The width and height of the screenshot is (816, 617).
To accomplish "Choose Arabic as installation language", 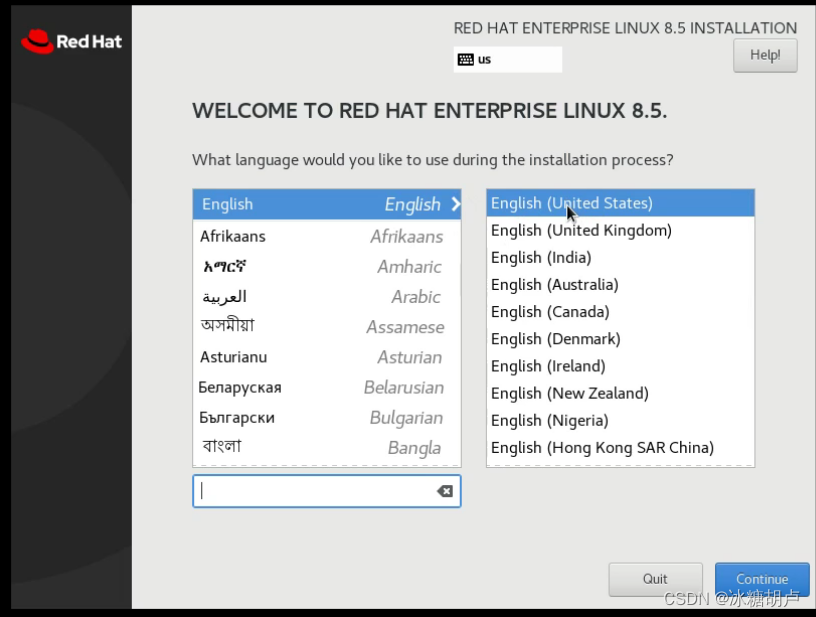I will 300,296.
